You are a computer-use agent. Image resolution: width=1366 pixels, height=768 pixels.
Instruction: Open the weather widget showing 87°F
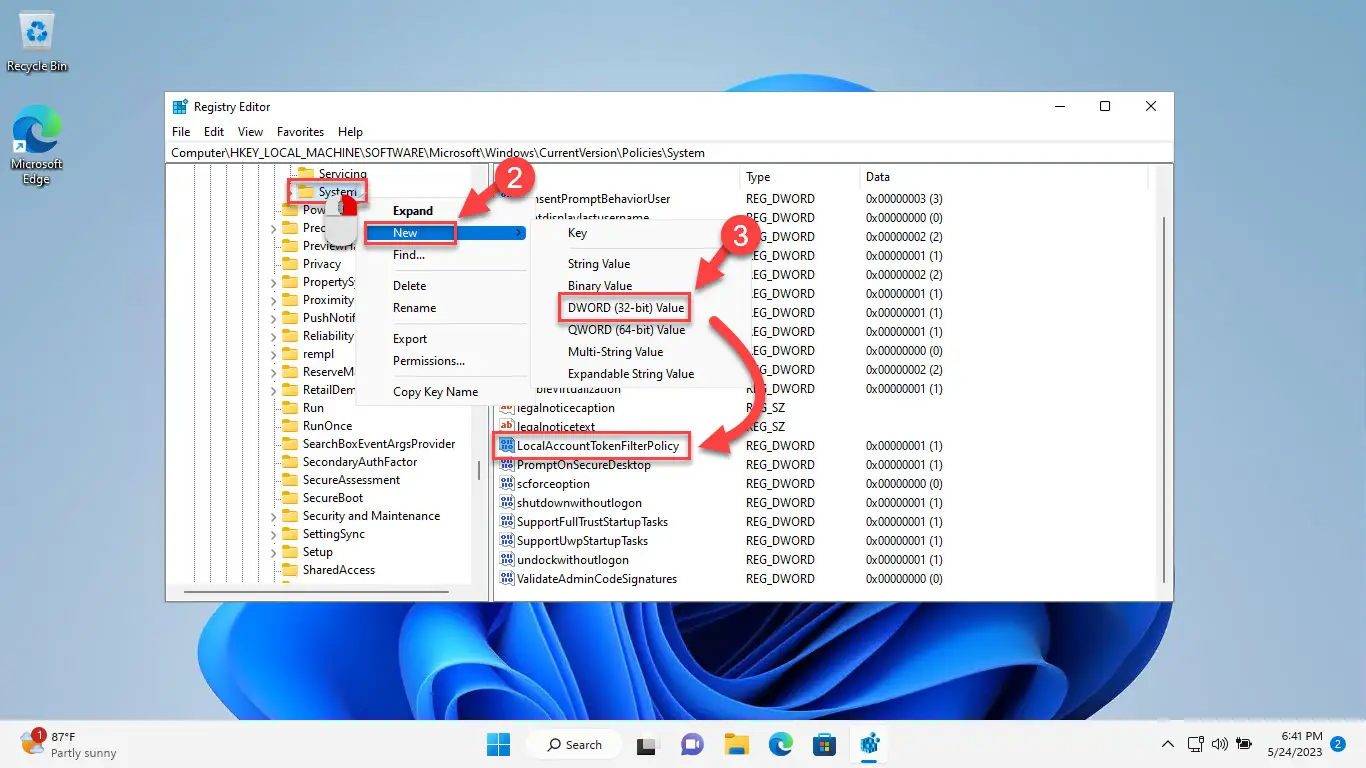point(68,744)
